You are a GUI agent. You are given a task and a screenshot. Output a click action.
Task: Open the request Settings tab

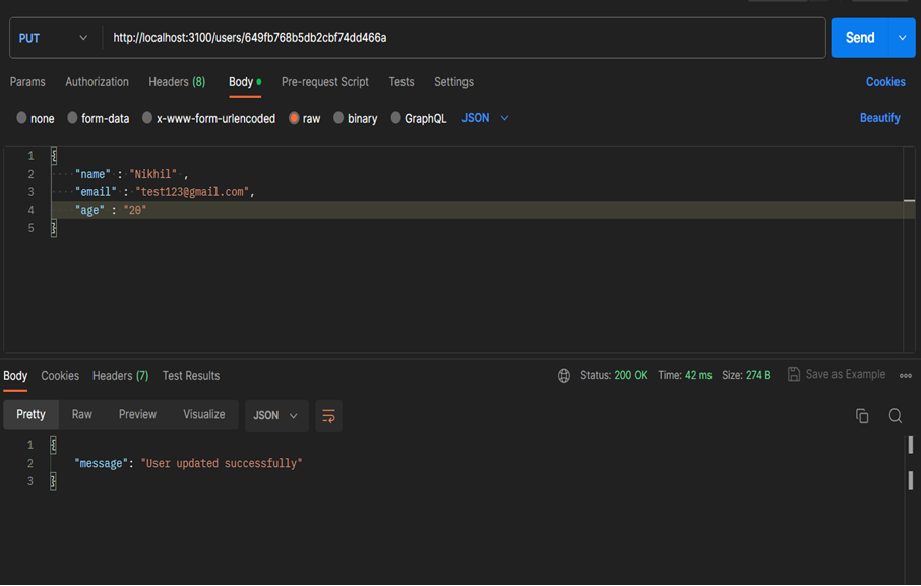[x=454, y=82]
